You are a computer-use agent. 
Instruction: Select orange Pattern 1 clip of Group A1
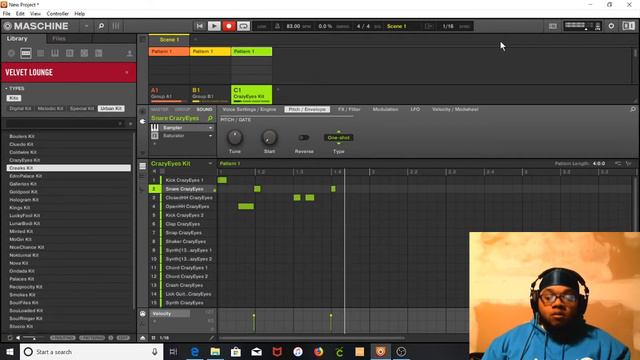tap(169, 51)
